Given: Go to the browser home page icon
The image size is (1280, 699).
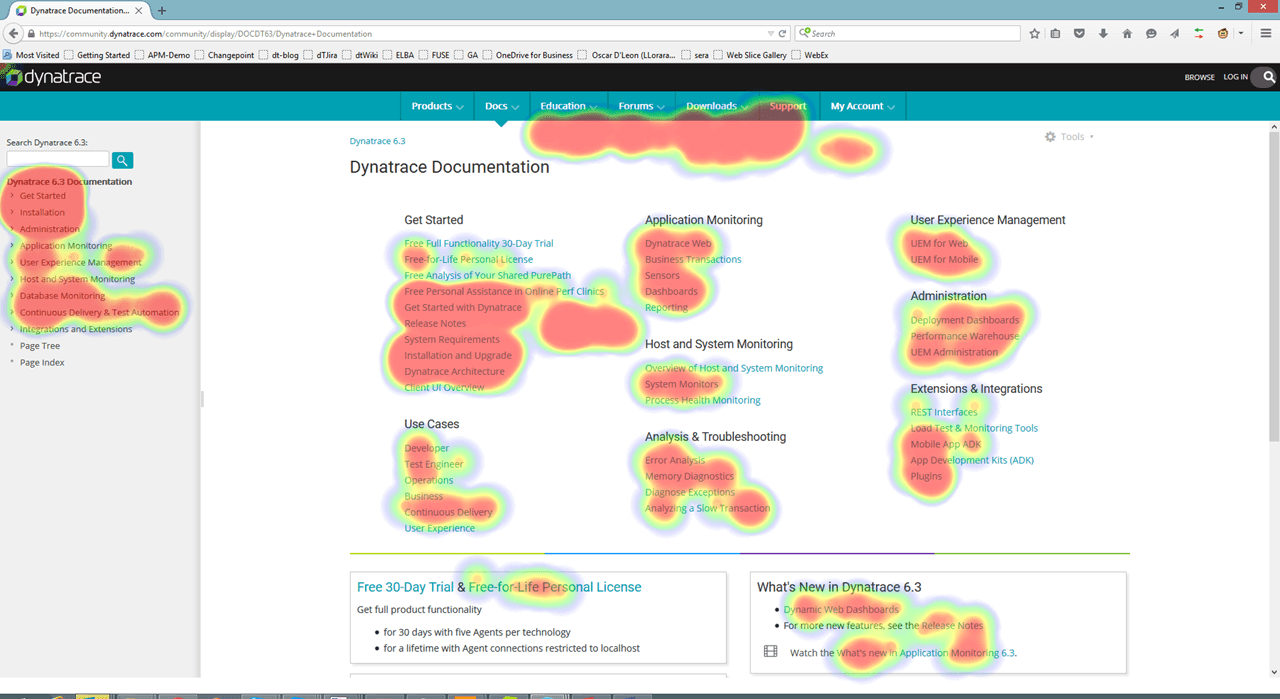Looking at the screenshot, I should 1127,33.
